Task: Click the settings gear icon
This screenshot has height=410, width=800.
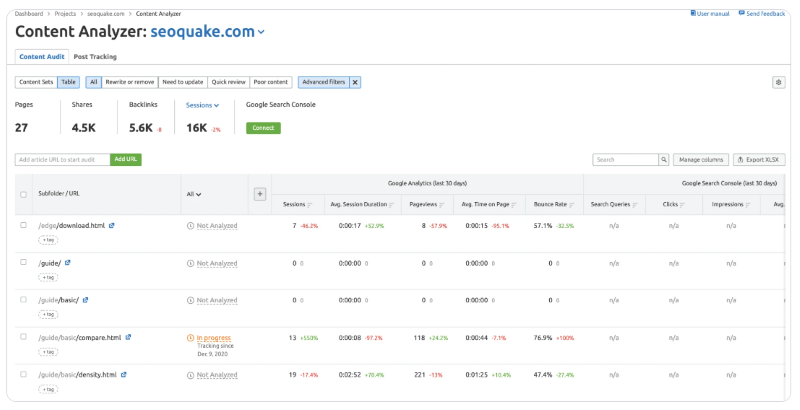Action: pyautogui.click(x=778, y=82)
